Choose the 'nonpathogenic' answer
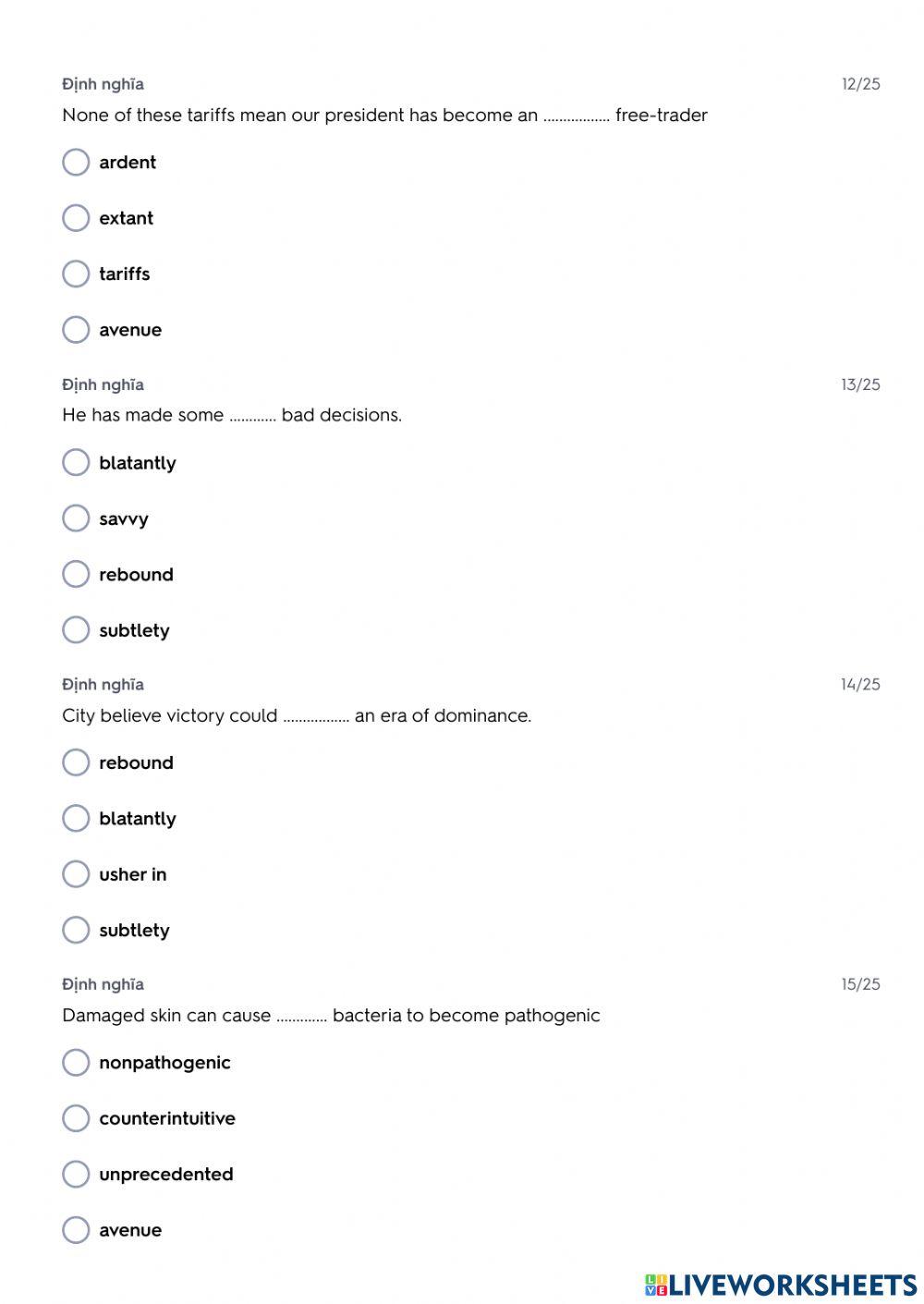The image size is (924, 1304). pyautogui.click(x=76, y=1062)
